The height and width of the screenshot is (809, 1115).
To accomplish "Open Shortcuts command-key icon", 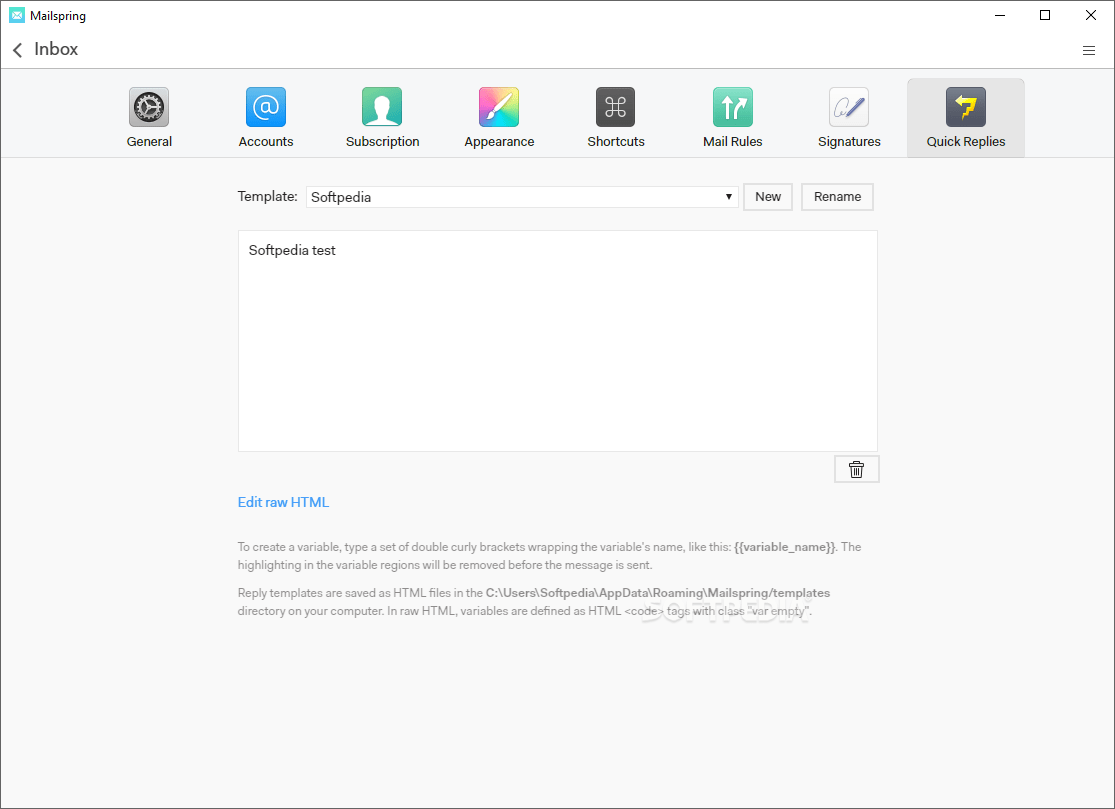I will 615,107.
